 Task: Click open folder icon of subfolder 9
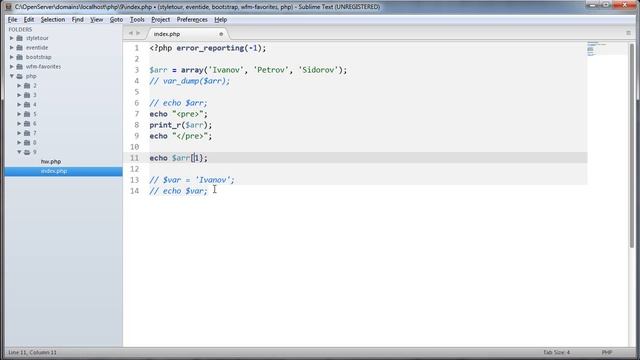pyautogui.click(x=27, y=152)
